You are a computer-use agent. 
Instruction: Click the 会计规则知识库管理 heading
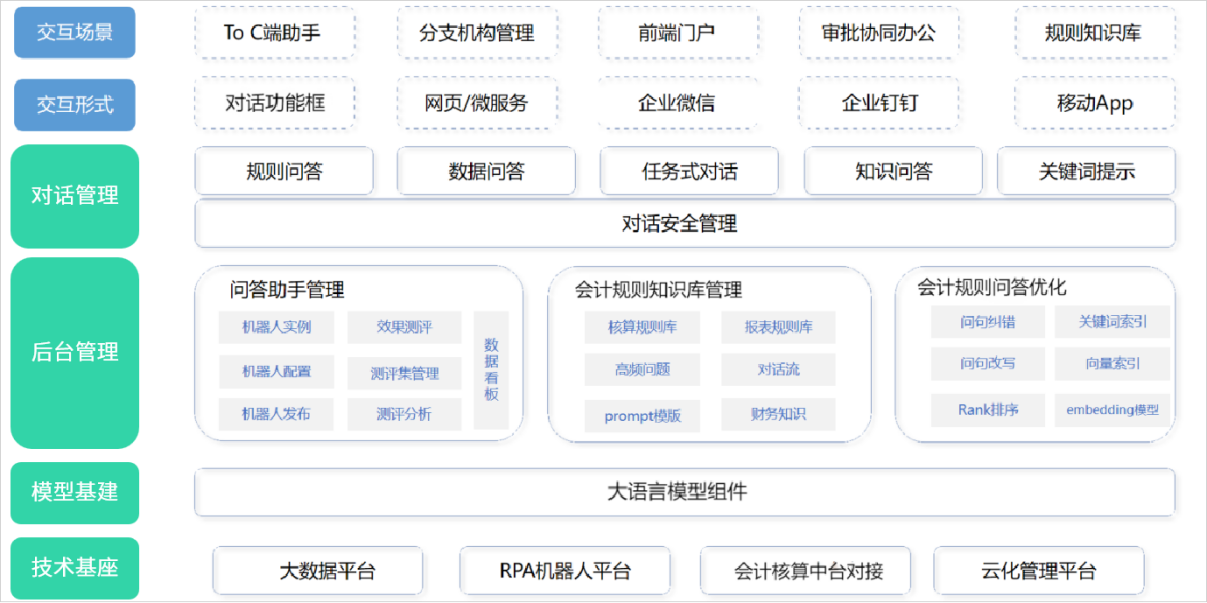(658, 290)
